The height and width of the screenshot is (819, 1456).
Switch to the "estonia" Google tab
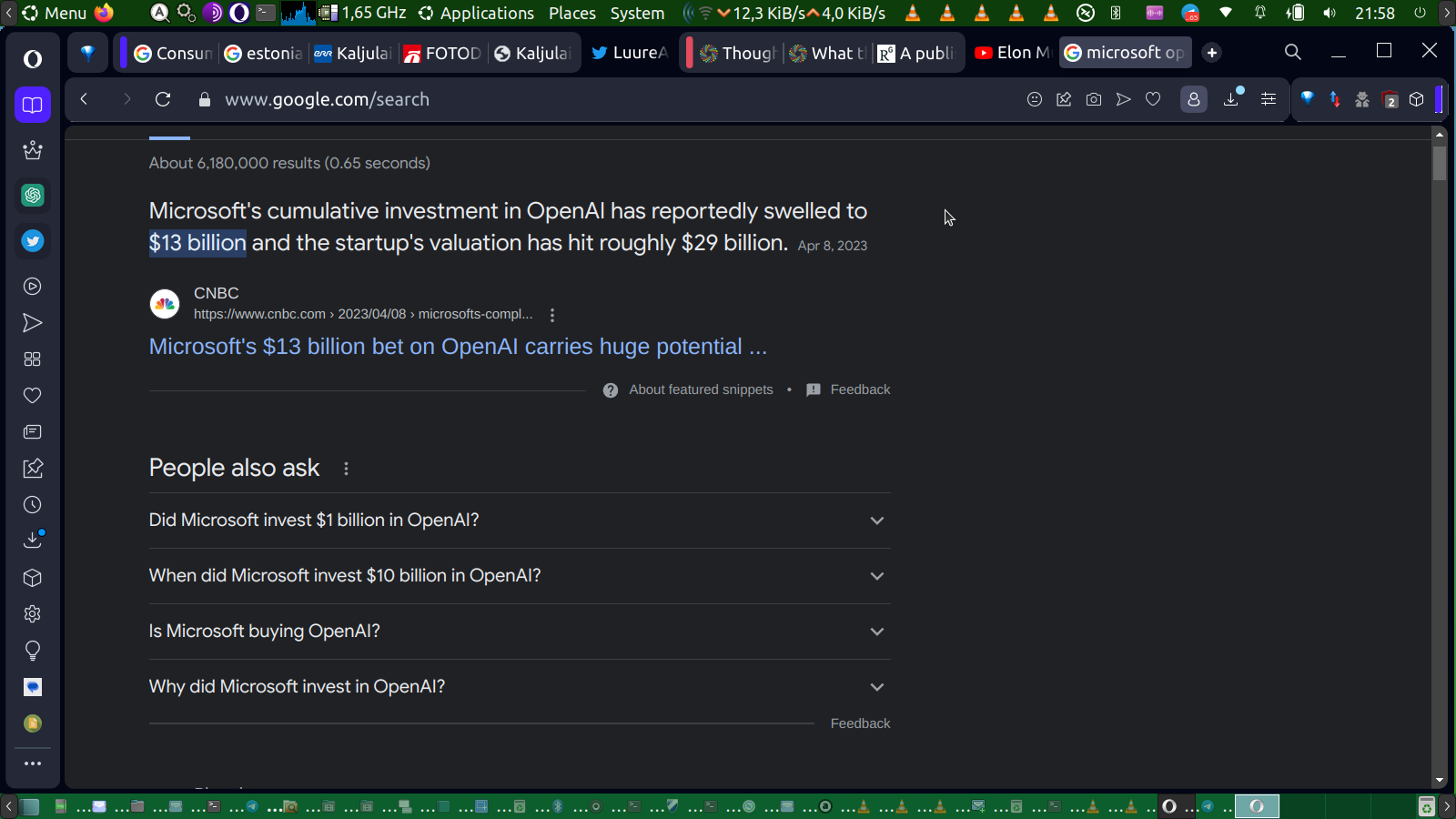264,53
